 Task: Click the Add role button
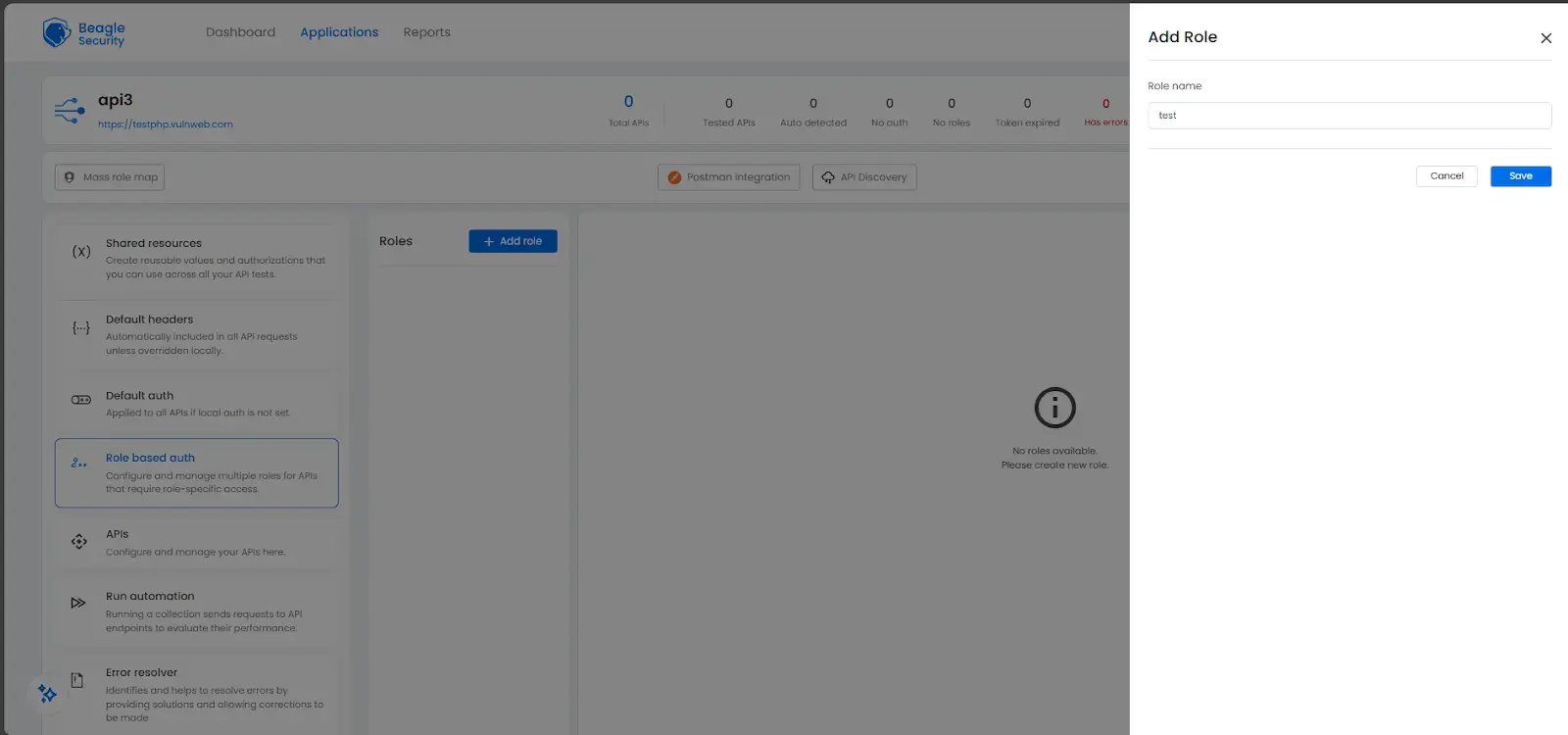tap(513, 241)
